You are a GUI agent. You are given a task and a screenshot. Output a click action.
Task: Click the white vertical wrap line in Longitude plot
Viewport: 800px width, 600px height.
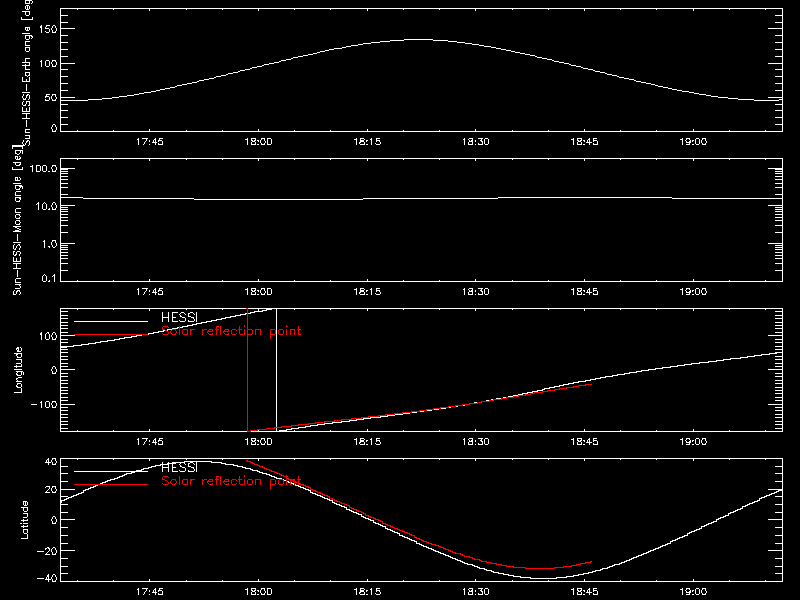tap(277, 370)
